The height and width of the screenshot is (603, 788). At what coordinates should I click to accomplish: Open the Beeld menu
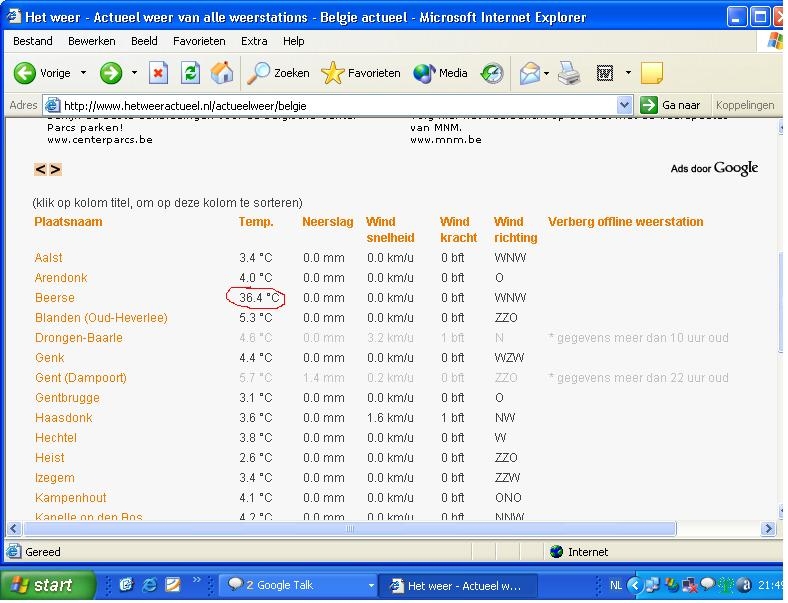click(144, 41)
